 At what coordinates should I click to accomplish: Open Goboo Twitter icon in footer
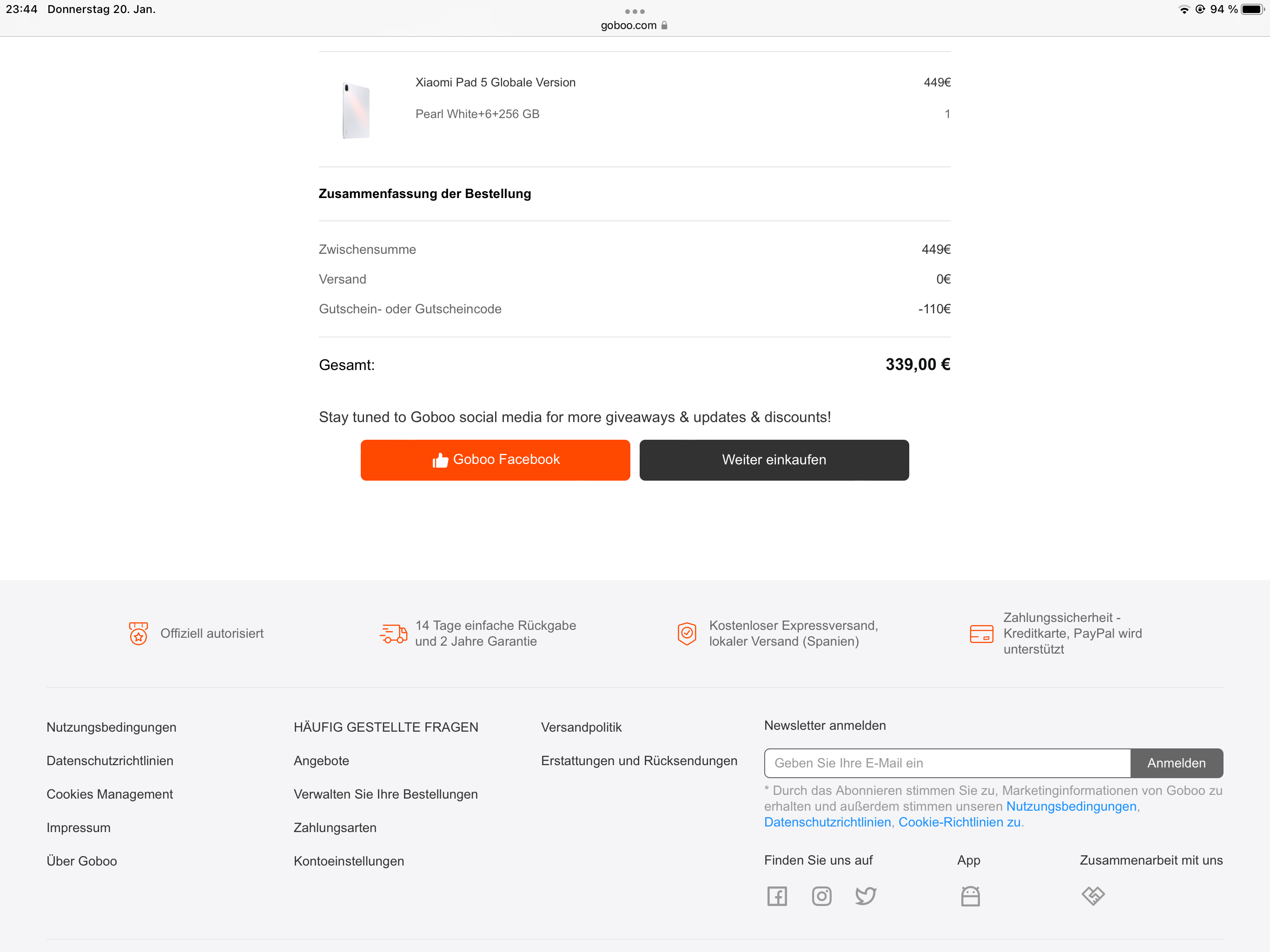tap(865, 896)
